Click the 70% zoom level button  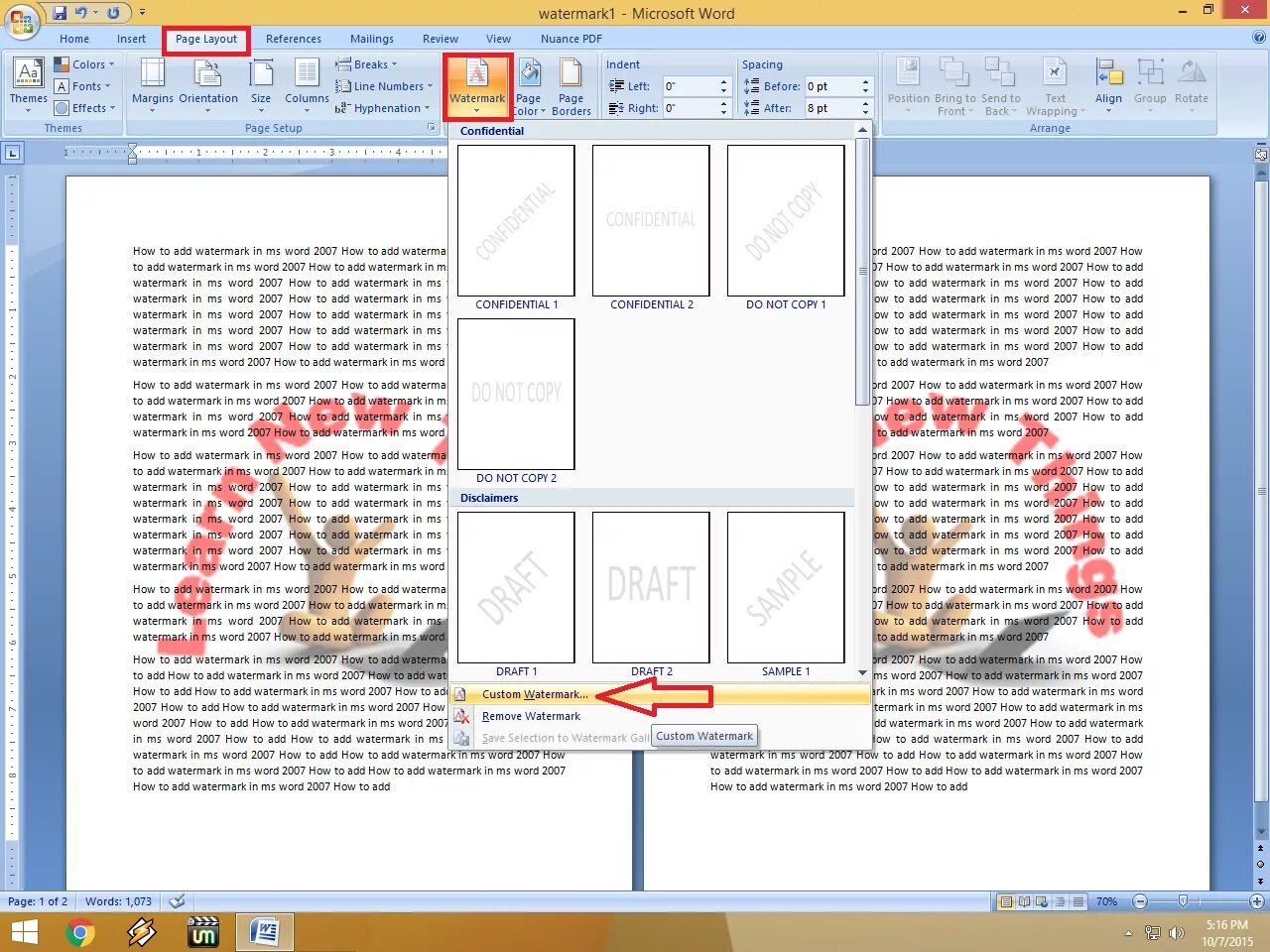1106,901
